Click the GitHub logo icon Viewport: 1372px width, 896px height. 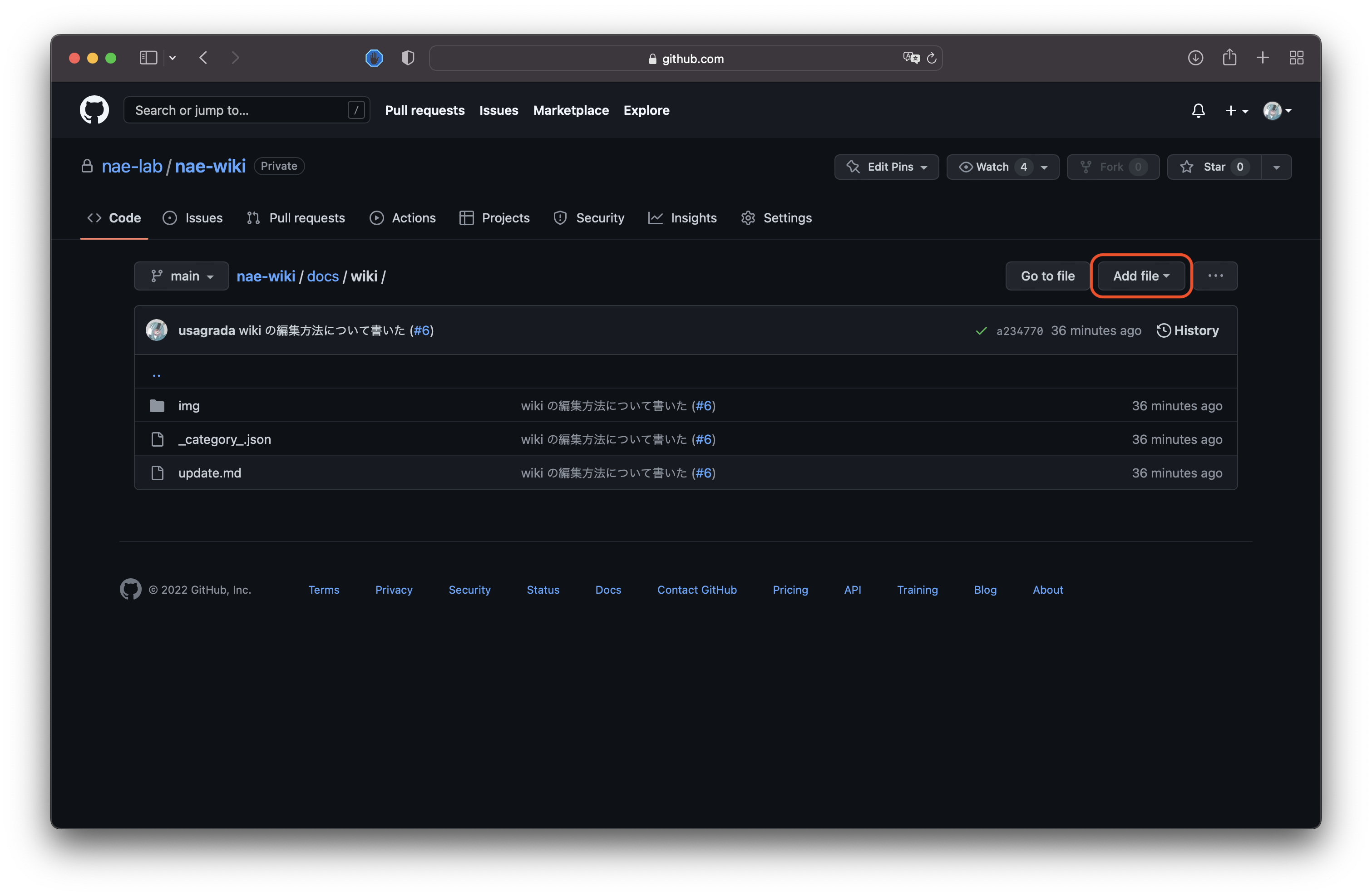point(94,110)
